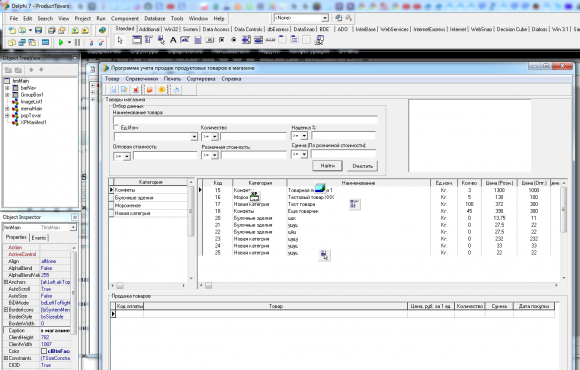This screenshot has height=370, width=580.
Task: Open the Ед.Изм combo box dropdown
Action: pyautogui.click(x=194, y=137)
